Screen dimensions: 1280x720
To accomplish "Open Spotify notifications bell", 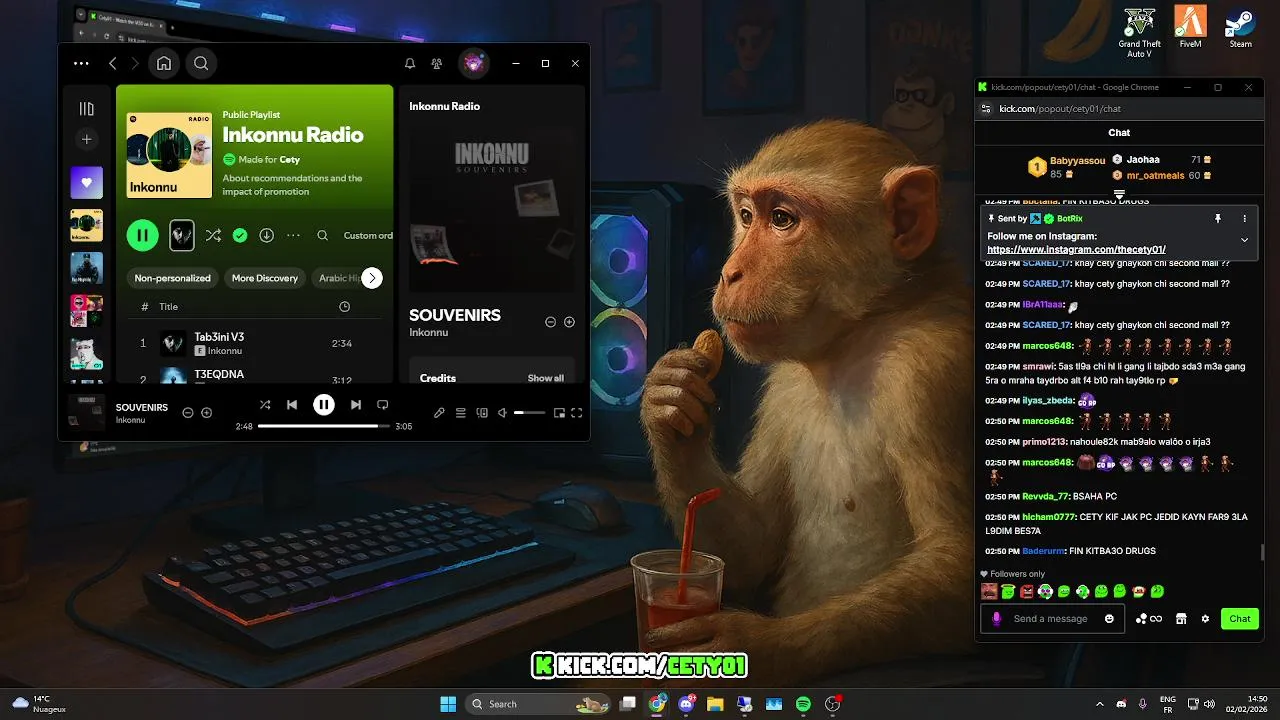I will click(x=410, y=63).
